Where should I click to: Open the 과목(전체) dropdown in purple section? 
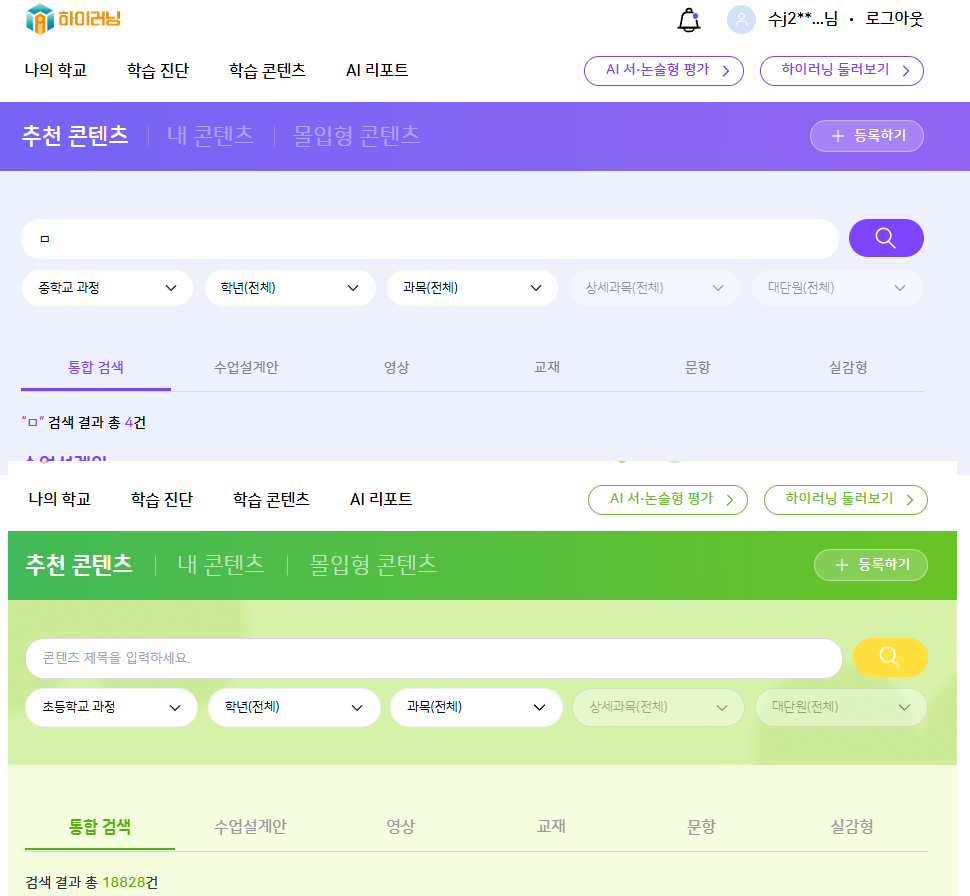click(x=472, y=288)
